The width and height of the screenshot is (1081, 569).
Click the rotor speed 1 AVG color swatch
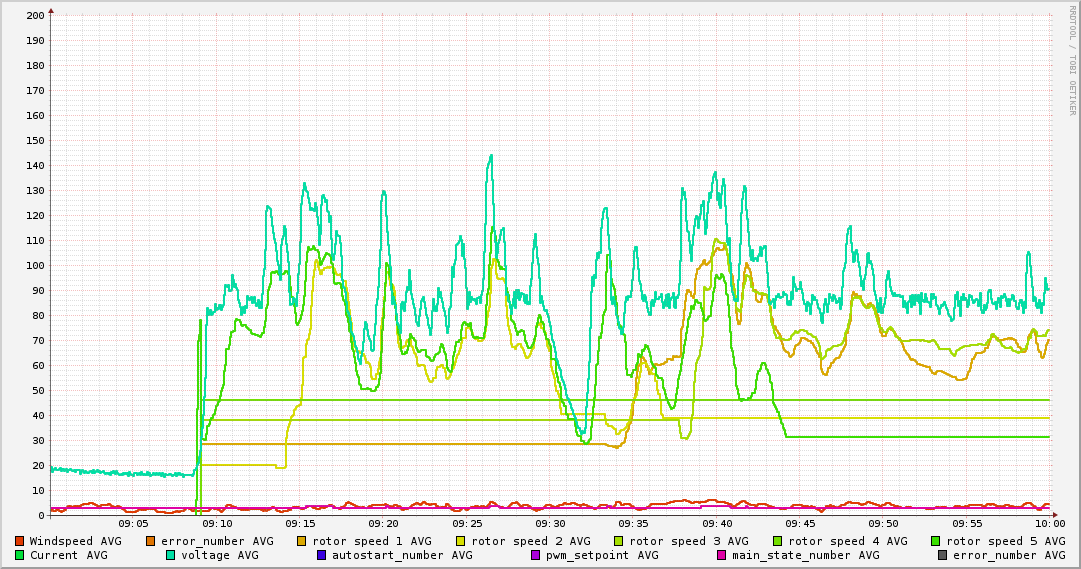pyautogui.click(x=302, y=541)
